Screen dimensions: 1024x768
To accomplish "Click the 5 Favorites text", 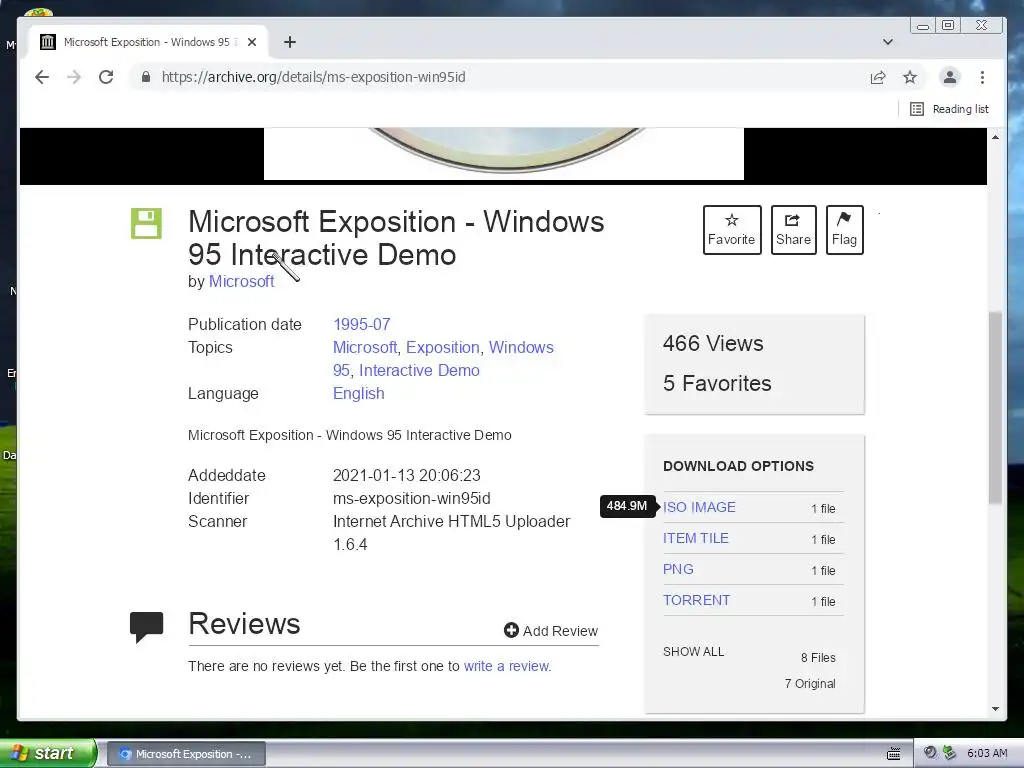I will [x=717, y=383].
